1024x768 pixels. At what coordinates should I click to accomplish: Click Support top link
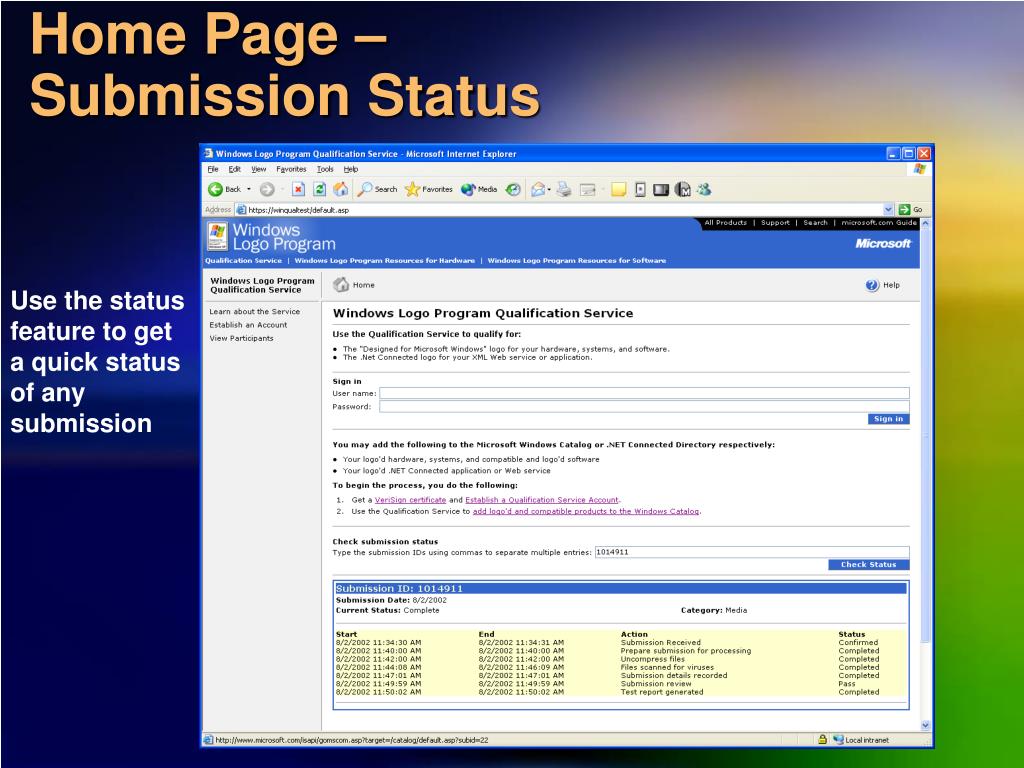[x=775, y=223]
